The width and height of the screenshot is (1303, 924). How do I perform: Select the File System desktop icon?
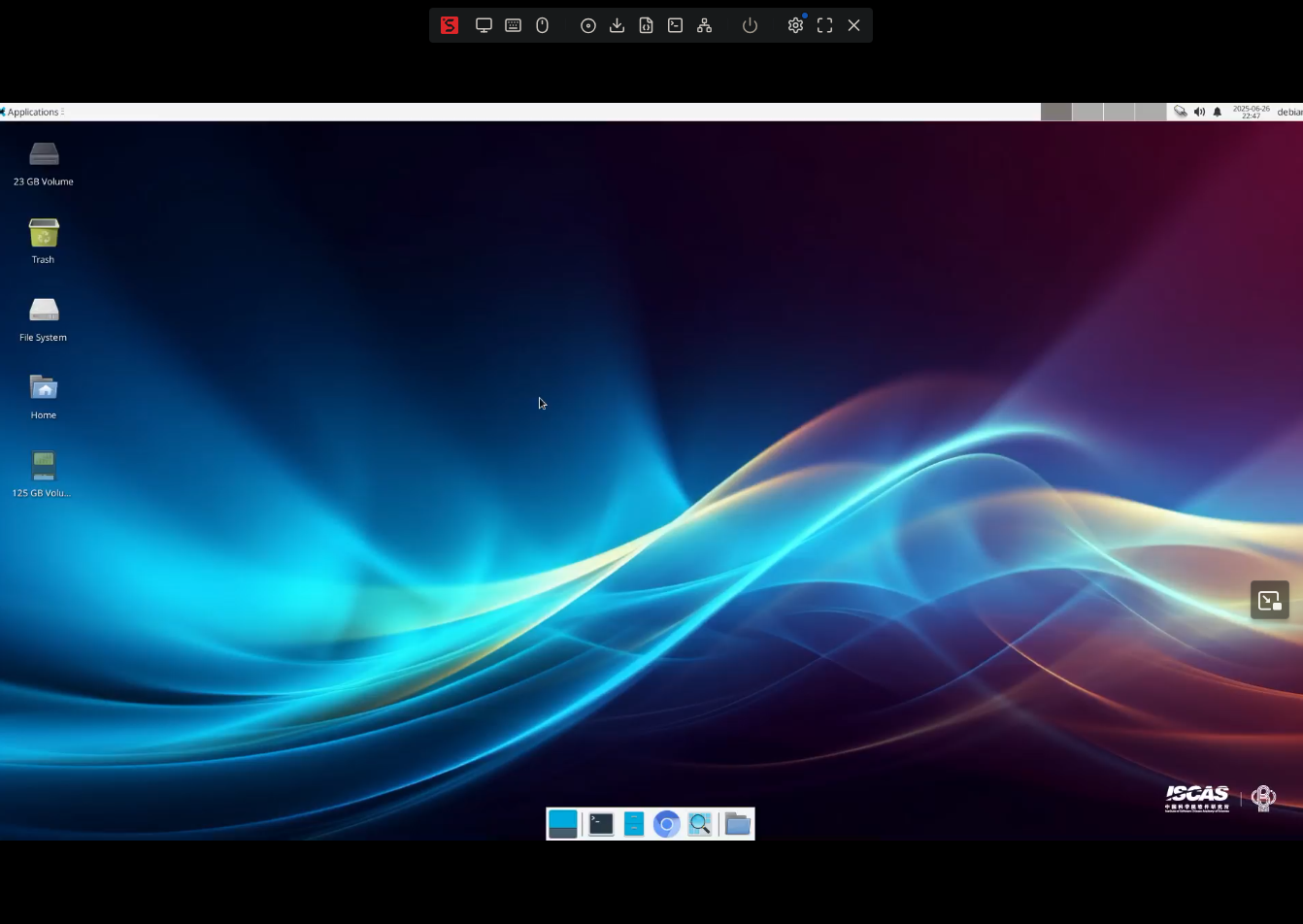pyautogui.click(x=44, y=318)
